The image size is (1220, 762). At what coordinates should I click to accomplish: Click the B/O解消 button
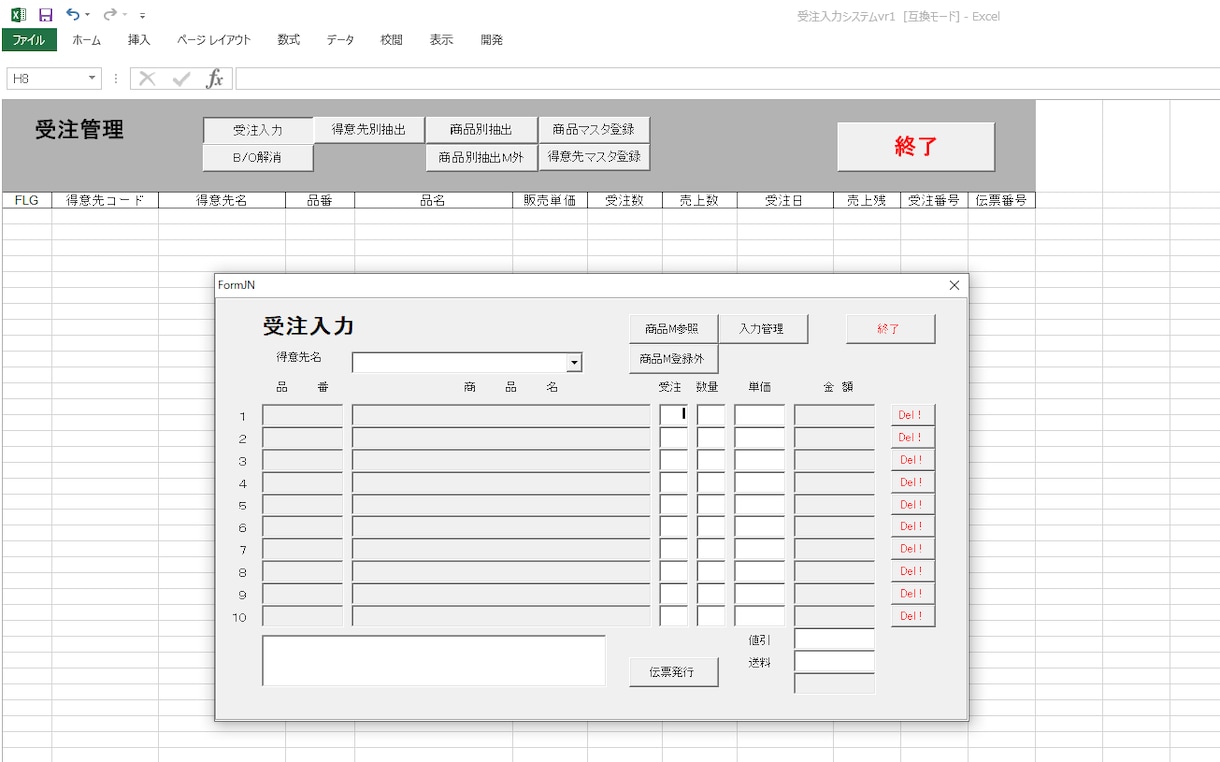[x=258, y=157]
